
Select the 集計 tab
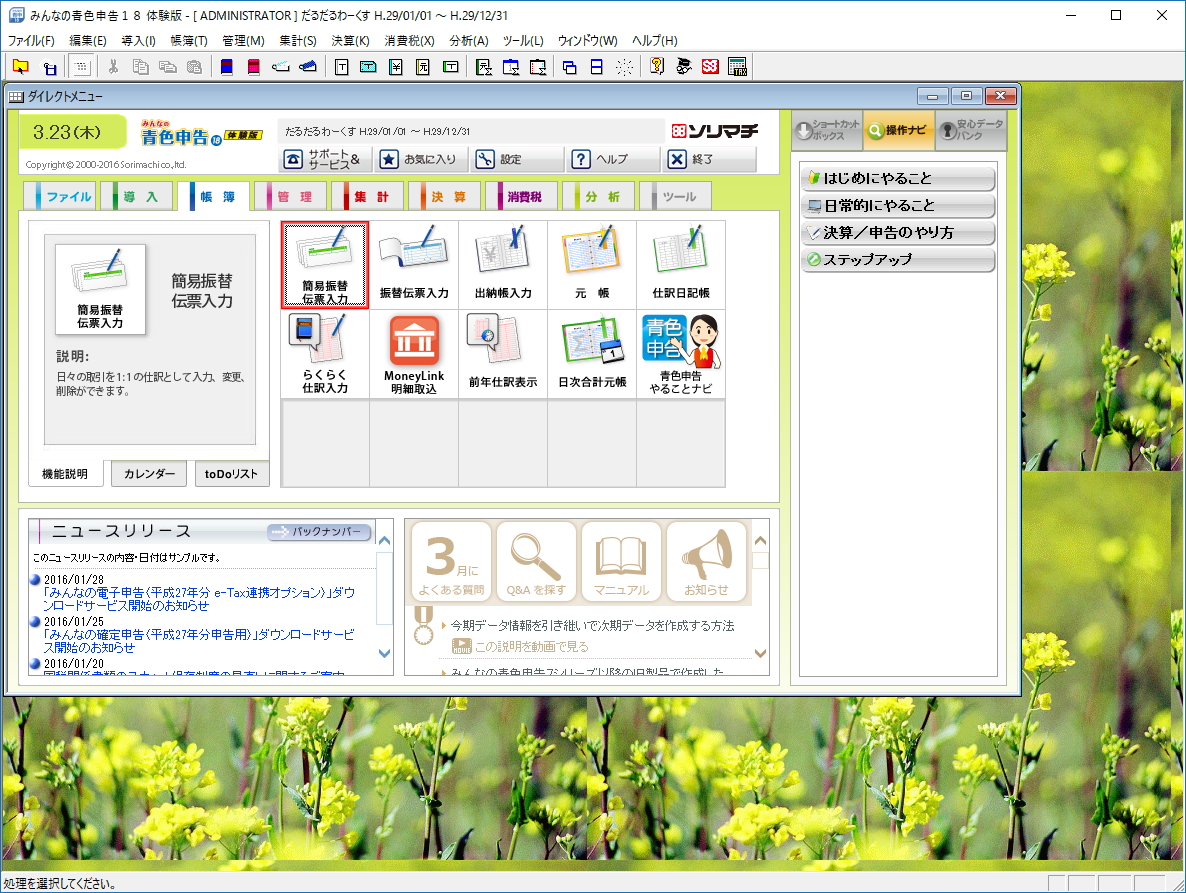tap(370, 197)
